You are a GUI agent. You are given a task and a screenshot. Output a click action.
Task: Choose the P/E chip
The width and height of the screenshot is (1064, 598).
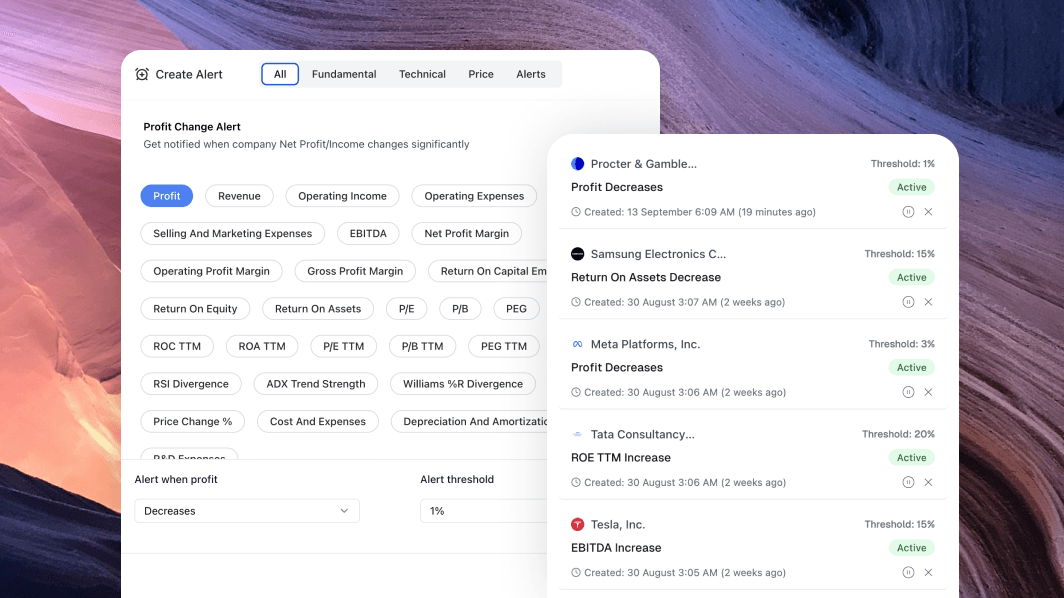click(406, 309)
